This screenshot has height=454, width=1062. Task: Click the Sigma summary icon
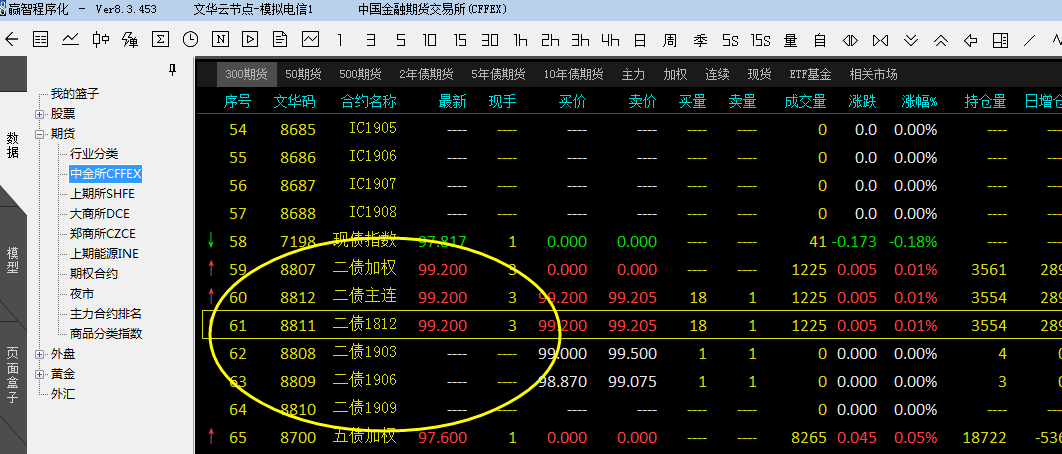click(x=161, y=39)
